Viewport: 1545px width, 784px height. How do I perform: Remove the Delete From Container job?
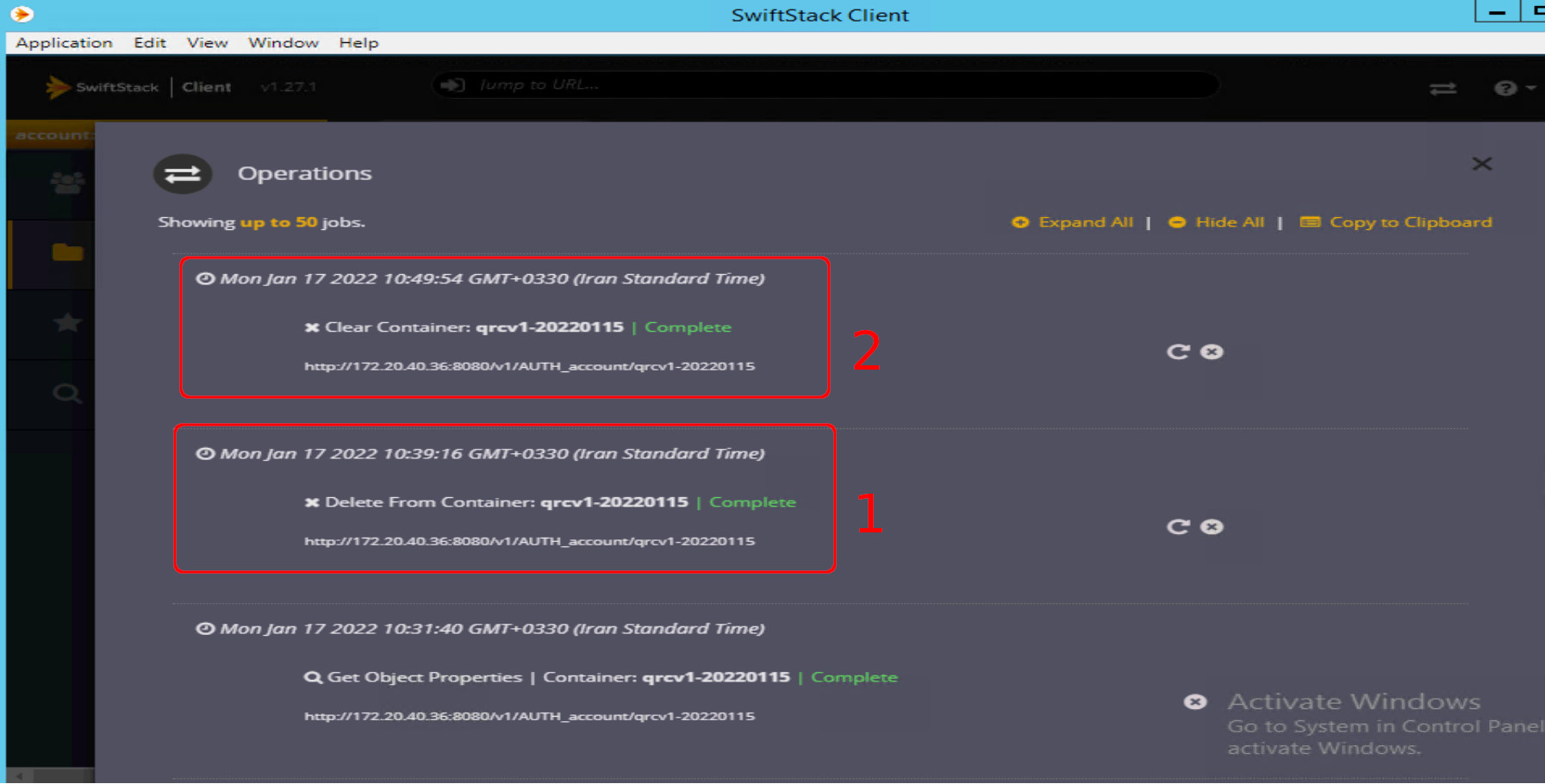(x=1212, y=526)
